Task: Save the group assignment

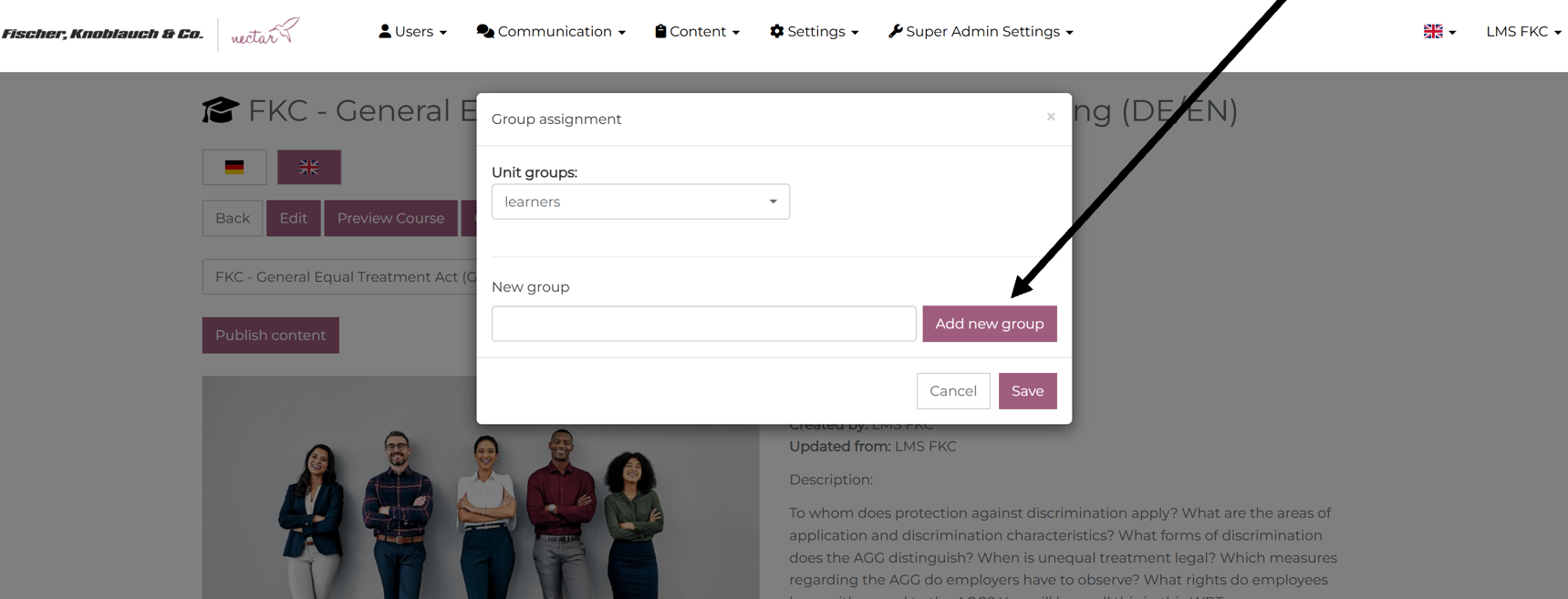Action: pyautogui.click(x=1027, y=391)
